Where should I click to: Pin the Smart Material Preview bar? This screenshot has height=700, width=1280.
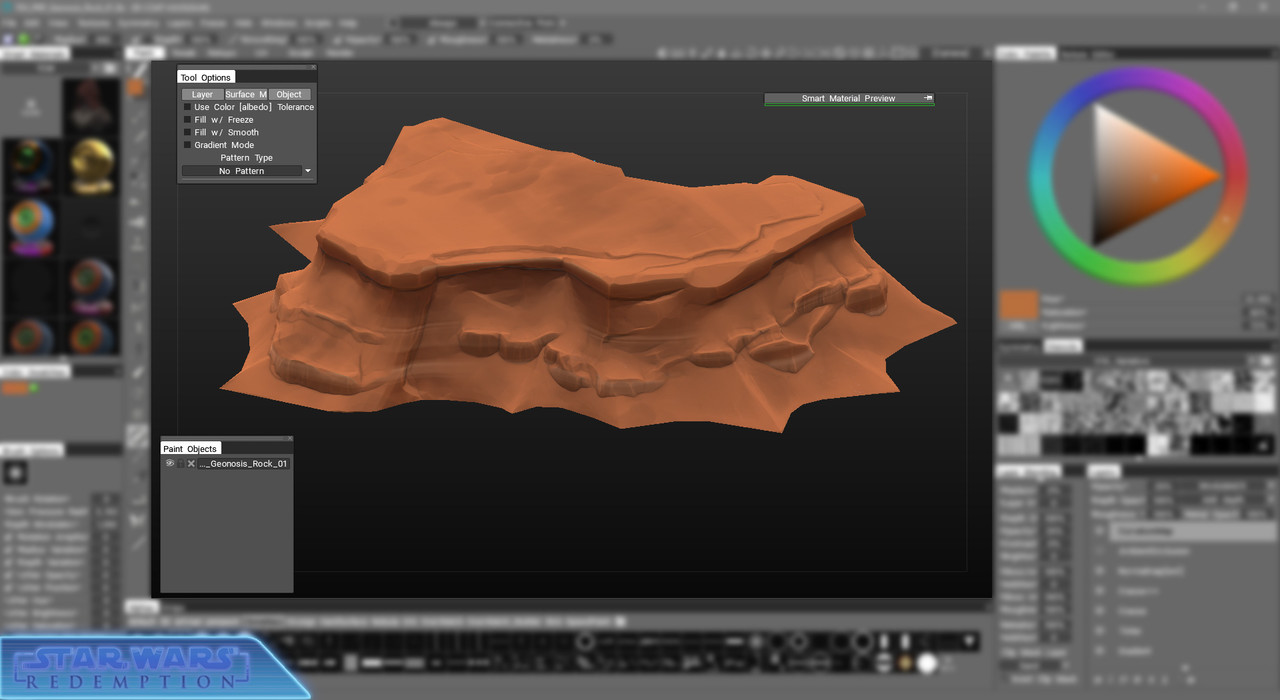tap(929, 98)
